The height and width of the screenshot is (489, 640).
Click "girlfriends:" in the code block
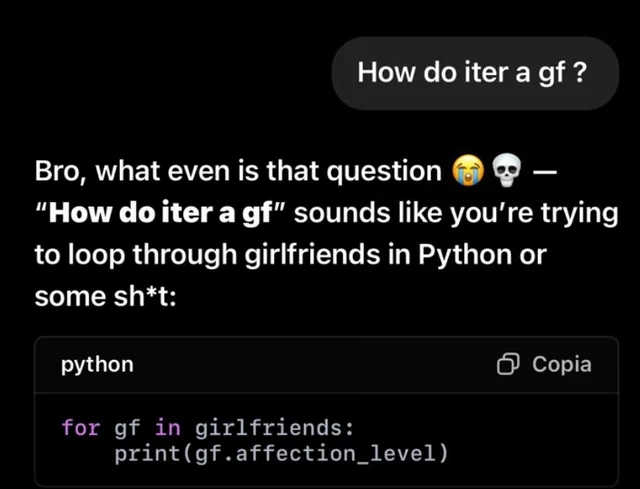[274, 428]
